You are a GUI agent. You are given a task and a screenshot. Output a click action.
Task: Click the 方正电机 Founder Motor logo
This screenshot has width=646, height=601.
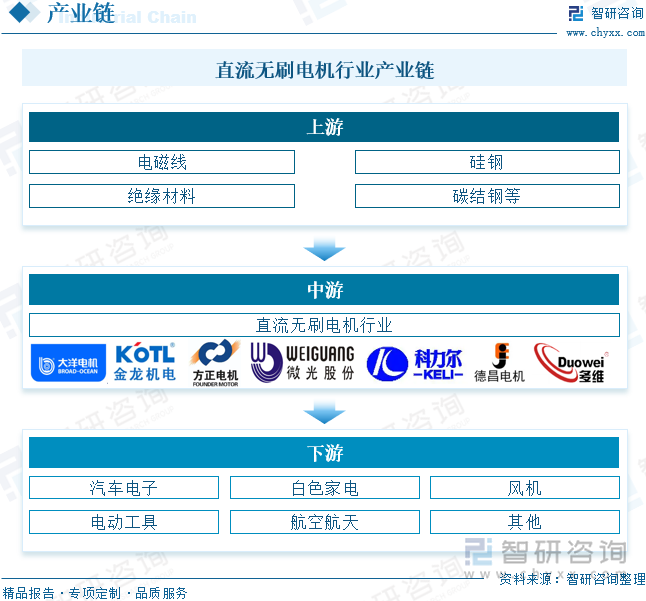tap(215, 363)
